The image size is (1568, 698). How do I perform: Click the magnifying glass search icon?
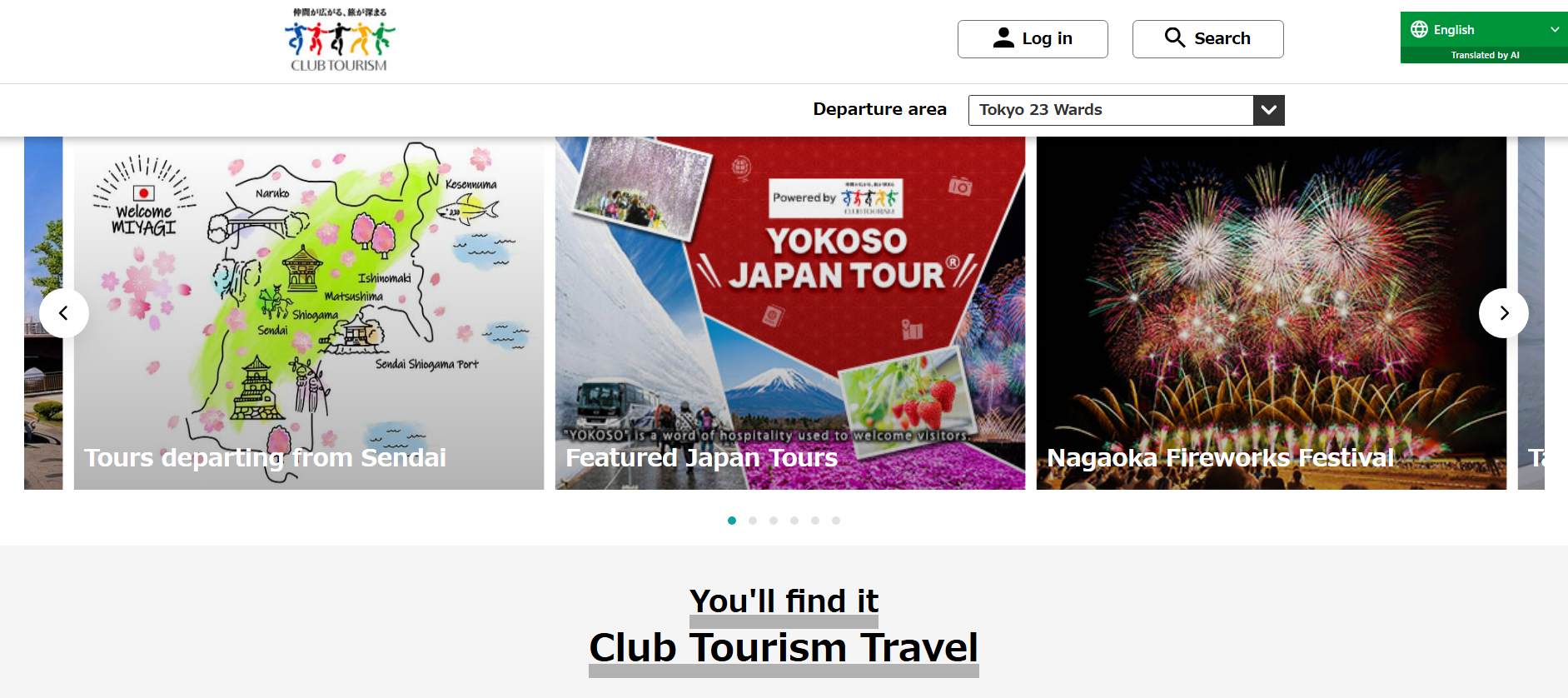tap(1174, 37)
